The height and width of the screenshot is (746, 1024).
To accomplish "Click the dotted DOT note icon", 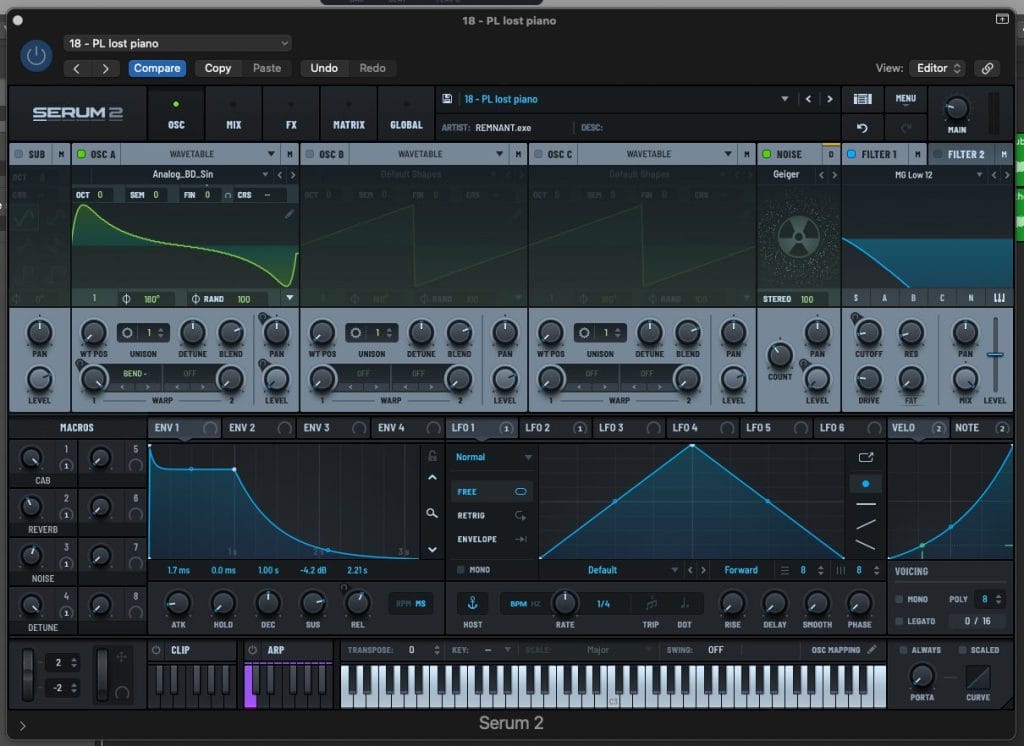I will coord(684,604).
